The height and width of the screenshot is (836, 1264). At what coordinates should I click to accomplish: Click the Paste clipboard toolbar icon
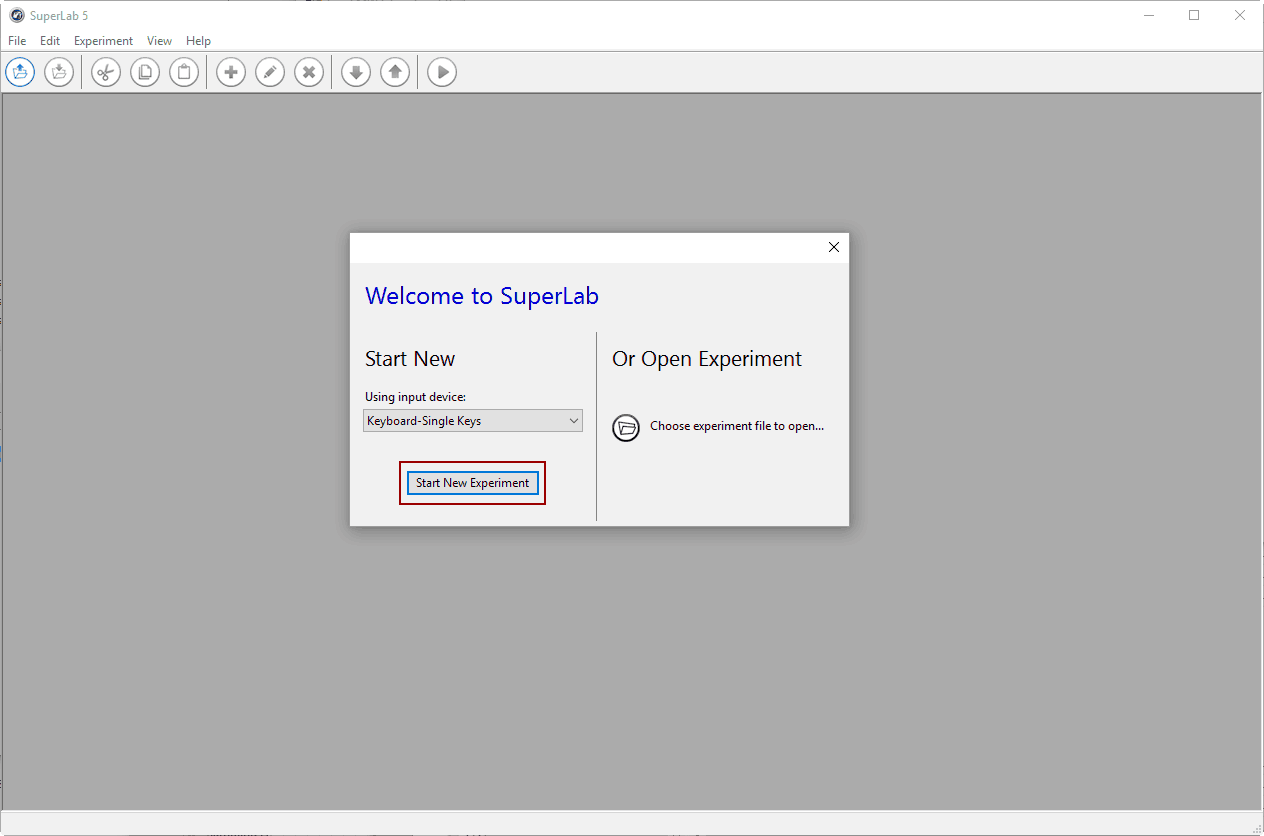click(184, 72)
